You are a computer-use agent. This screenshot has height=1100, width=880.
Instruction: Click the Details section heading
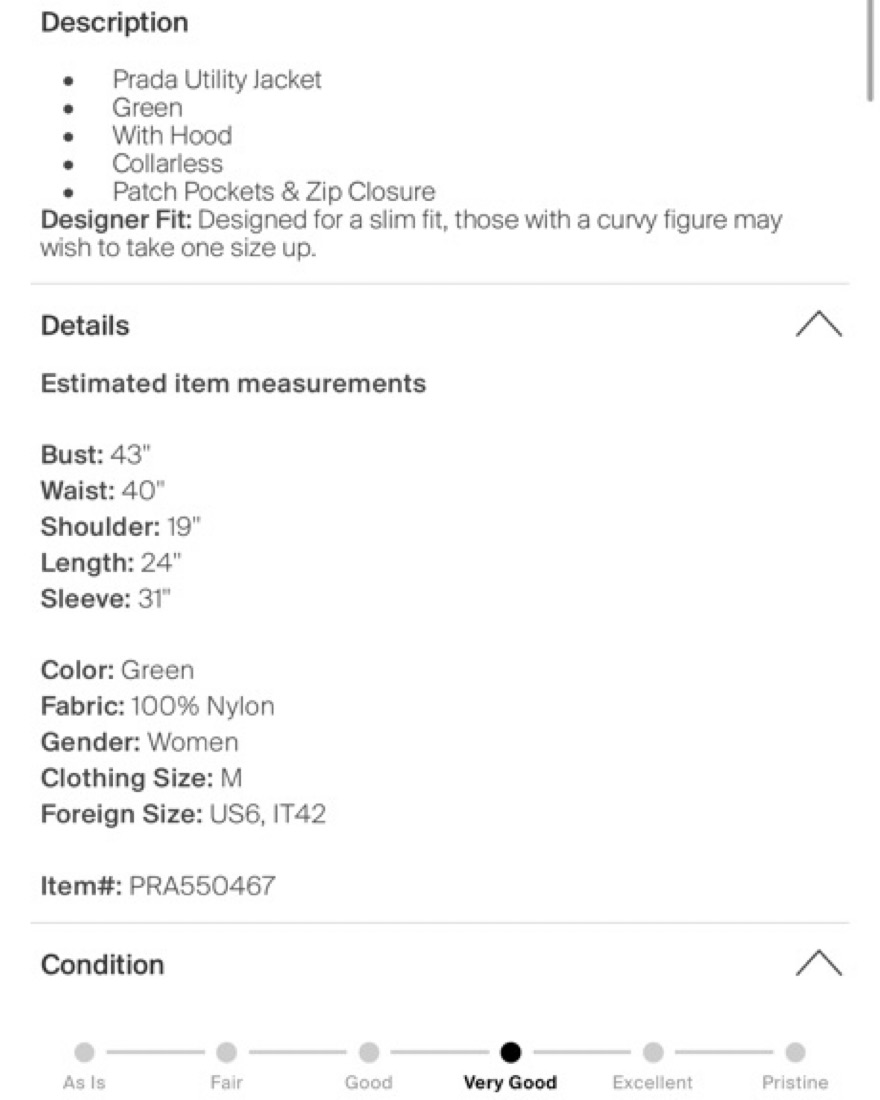tap(85, 326)
